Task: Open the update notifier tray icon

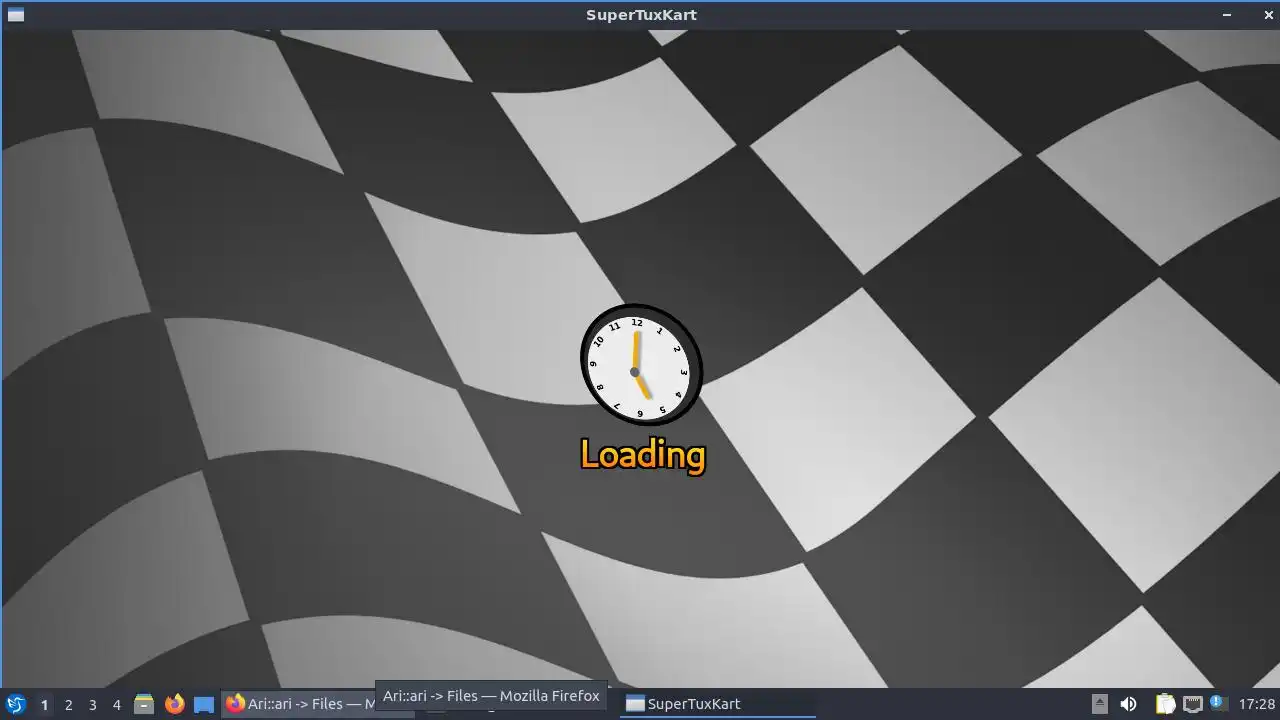Action: coord(1217,703)
